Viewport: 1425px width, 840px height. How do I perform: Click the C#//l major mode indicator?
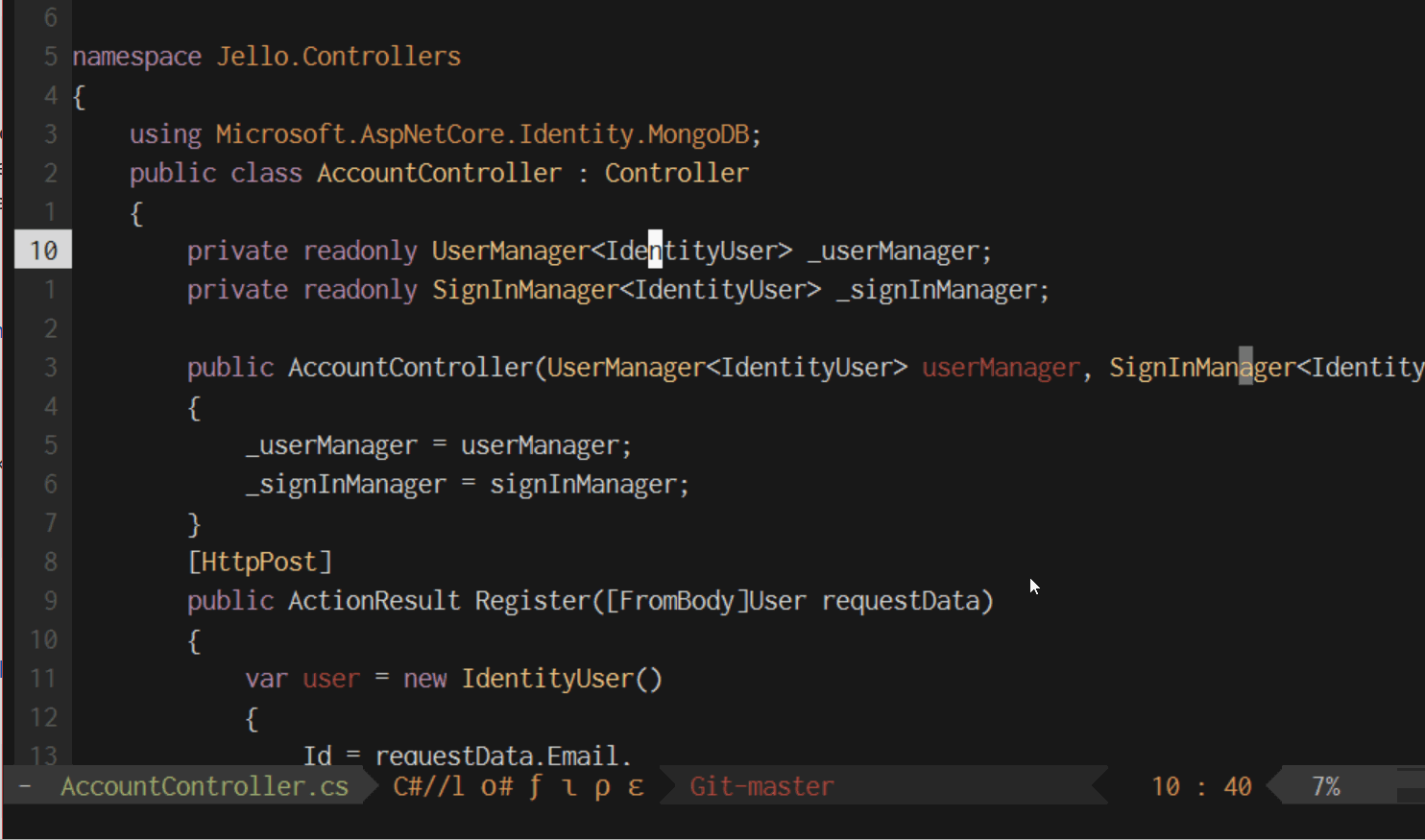pos(428,786)
